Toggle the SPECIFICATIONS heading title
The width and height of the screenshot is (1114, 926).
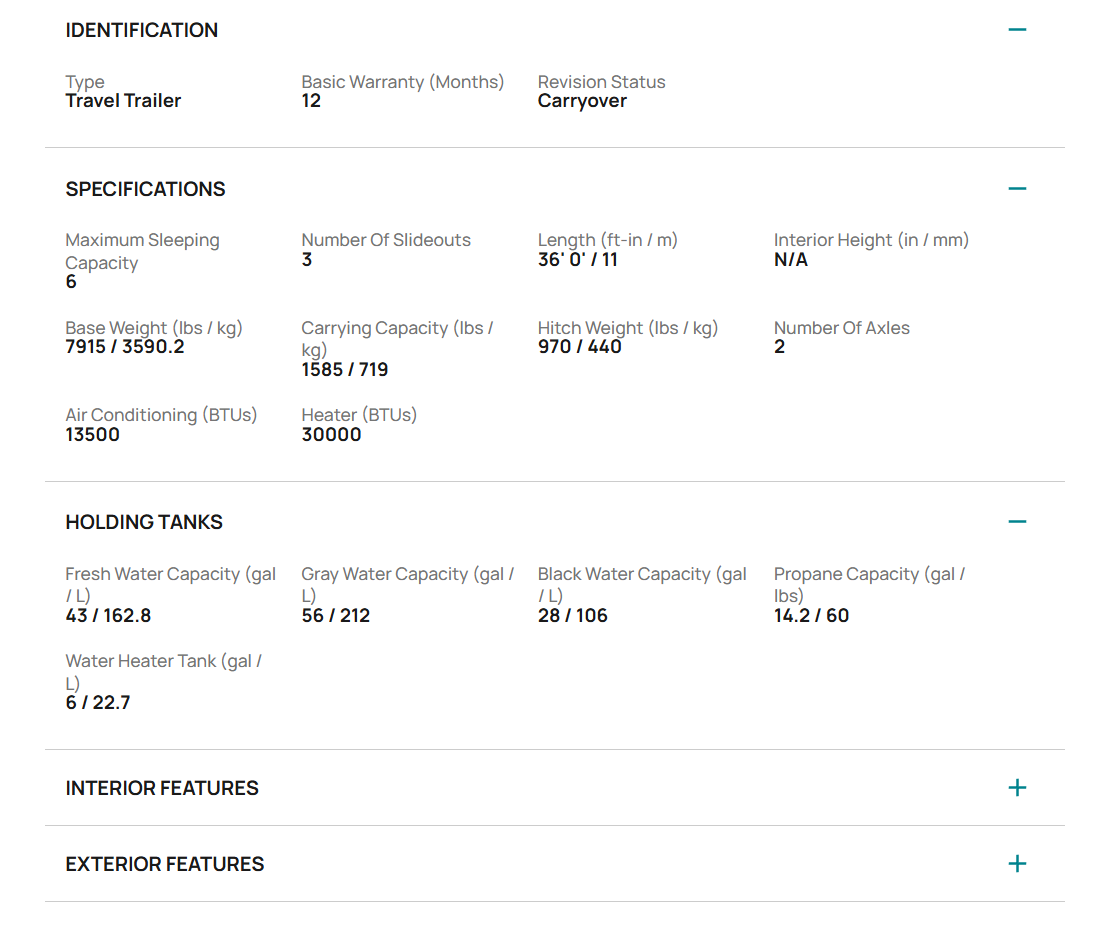[145, 189]
